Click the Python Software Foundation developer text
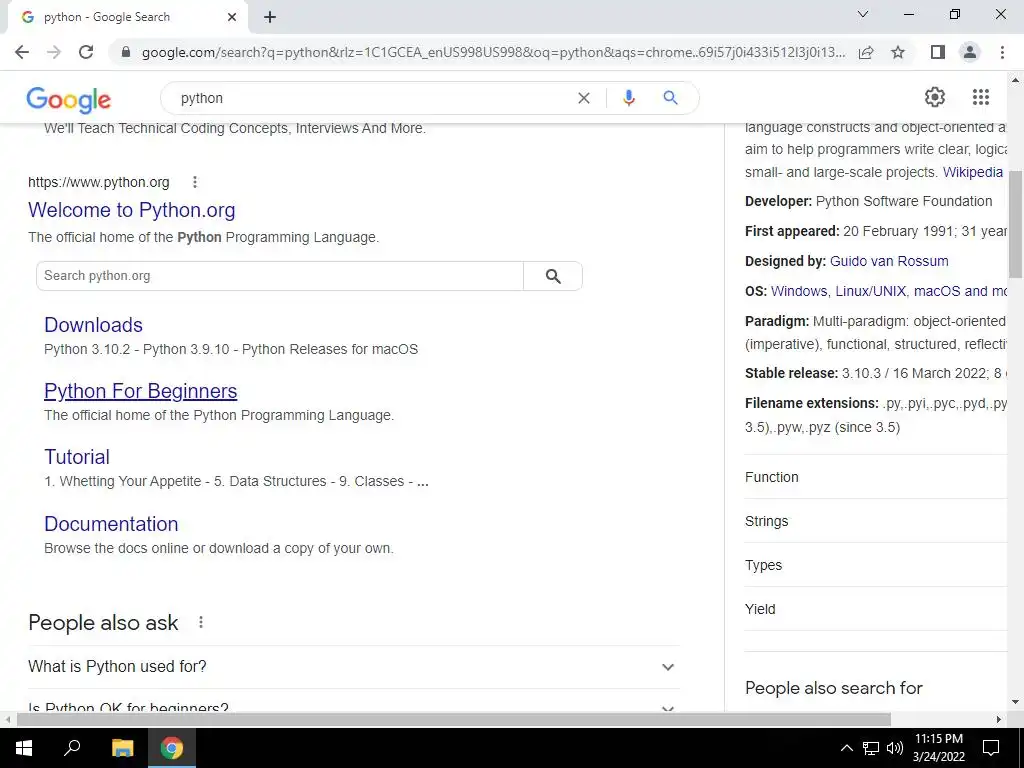This screenshot has width=1024, height=768. pyautogui.click(x=904, y=201)
